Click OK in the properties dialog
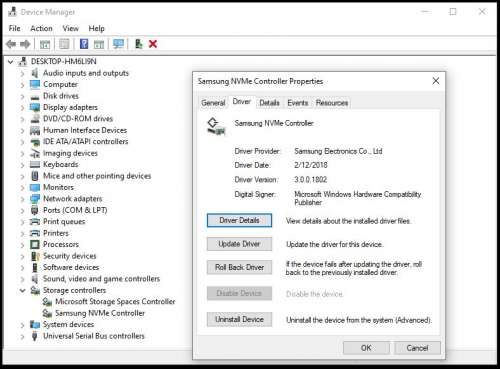Image resolution: width=500 pixels, height=369 pixels. (366, 348)
